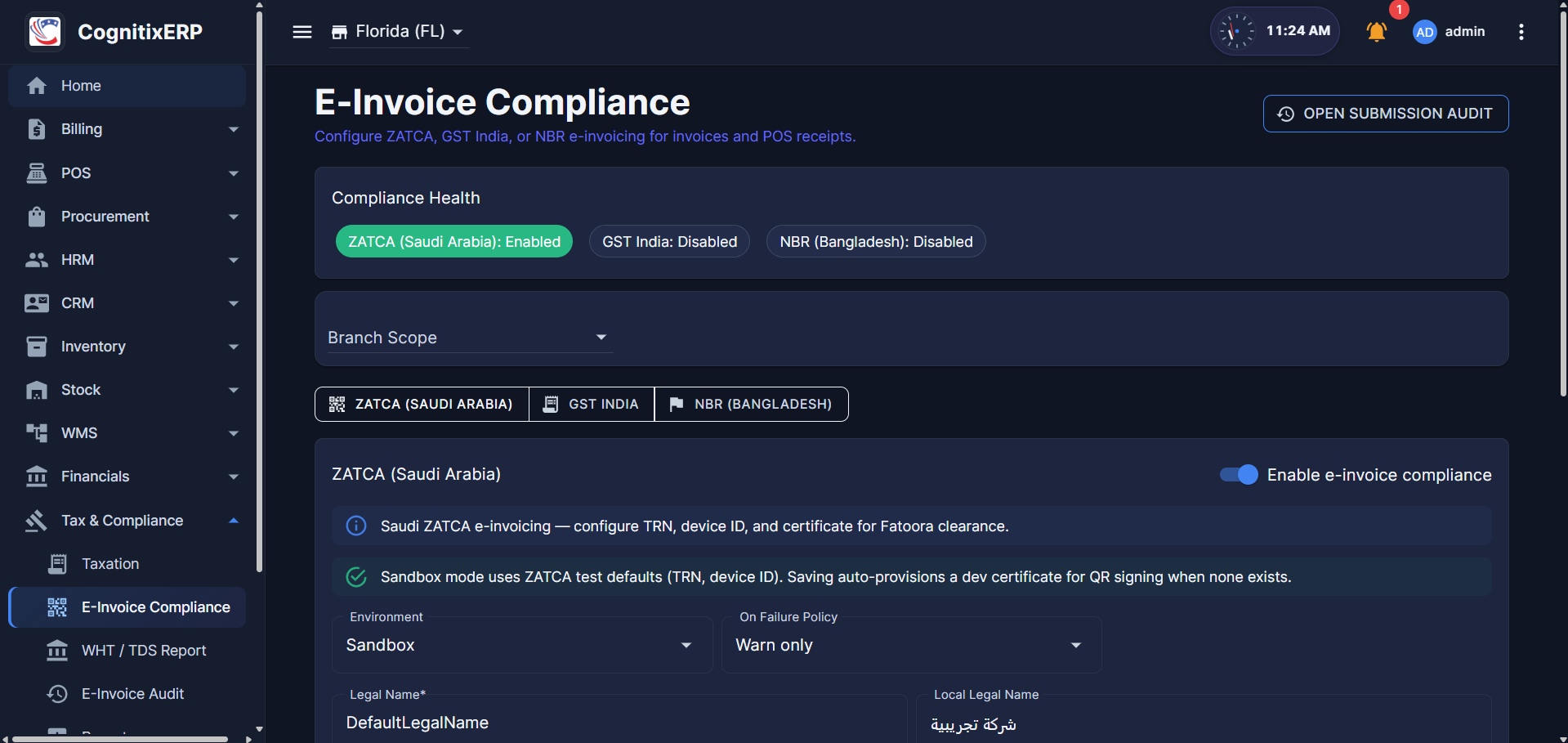This screenshot has width=1568, height=743.
Task: Collapse the Tax & Compliance section arrow
Action: tap(234, 521)
